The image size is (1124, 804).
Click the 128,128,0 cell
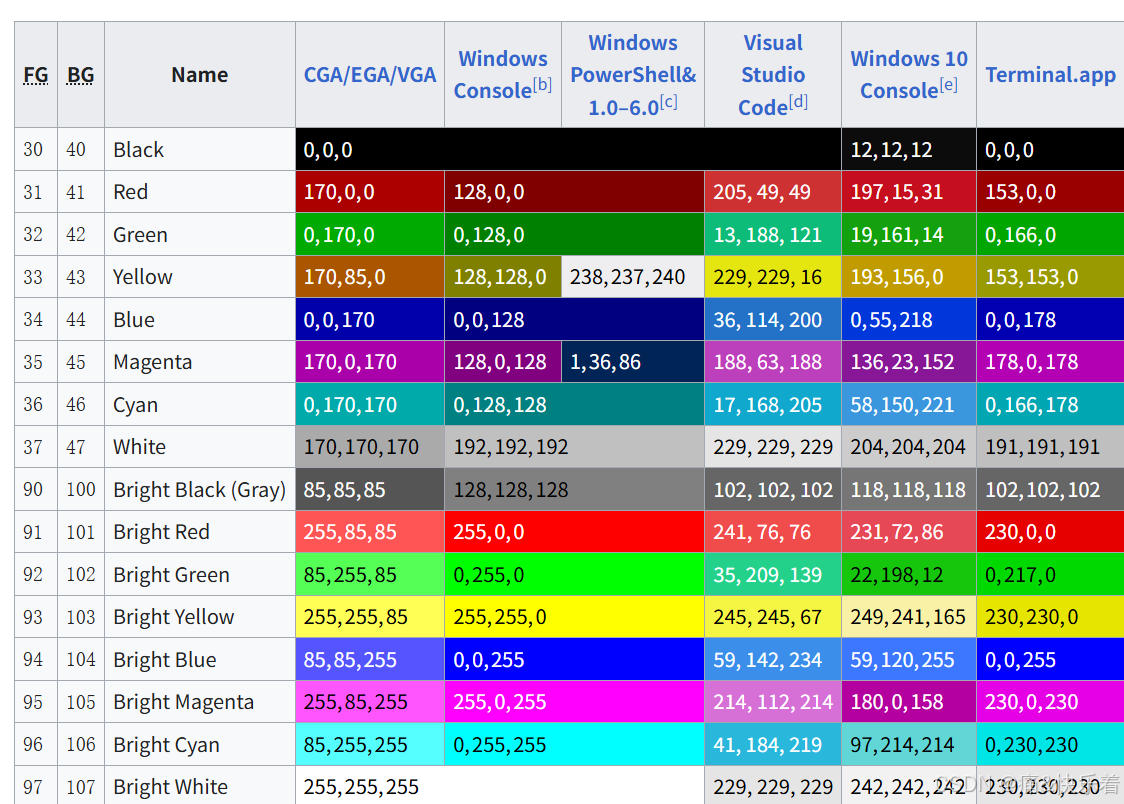pyautogui.click(x=503, y=277)
